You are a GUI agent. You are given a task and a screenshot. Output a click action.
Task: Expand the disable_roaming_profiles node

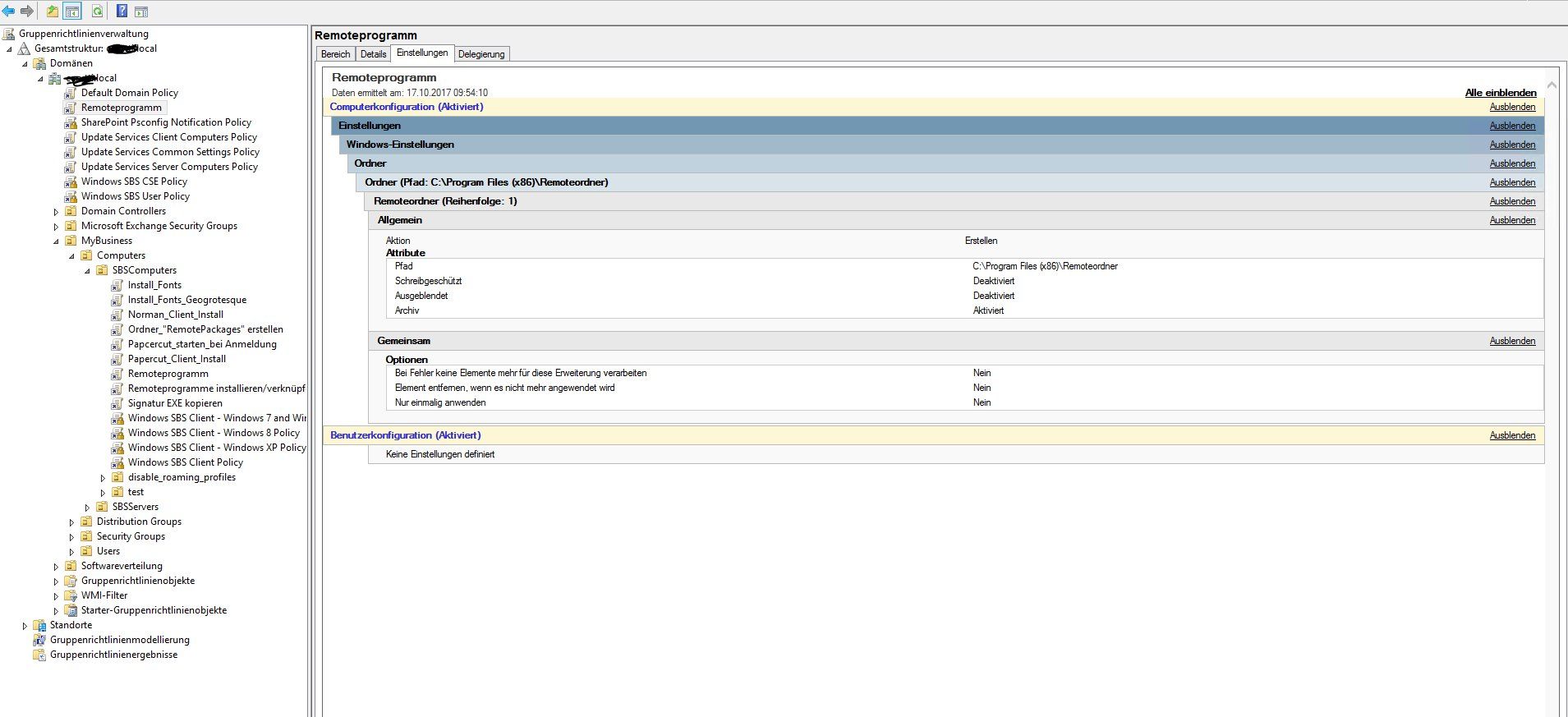pos(103,478)
